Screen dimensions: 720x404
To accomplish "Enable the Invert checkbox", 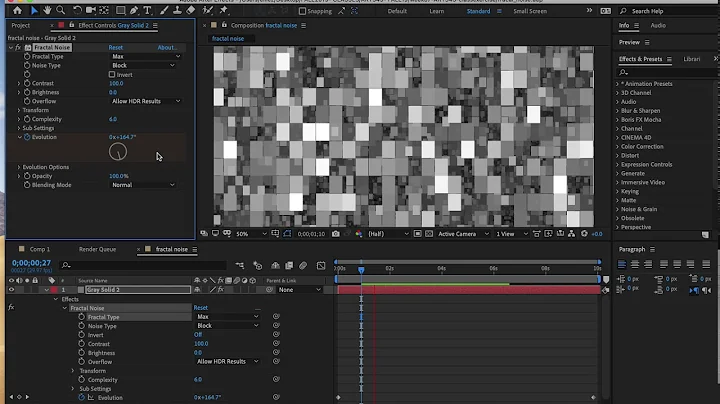I will (x=112, y=74).
